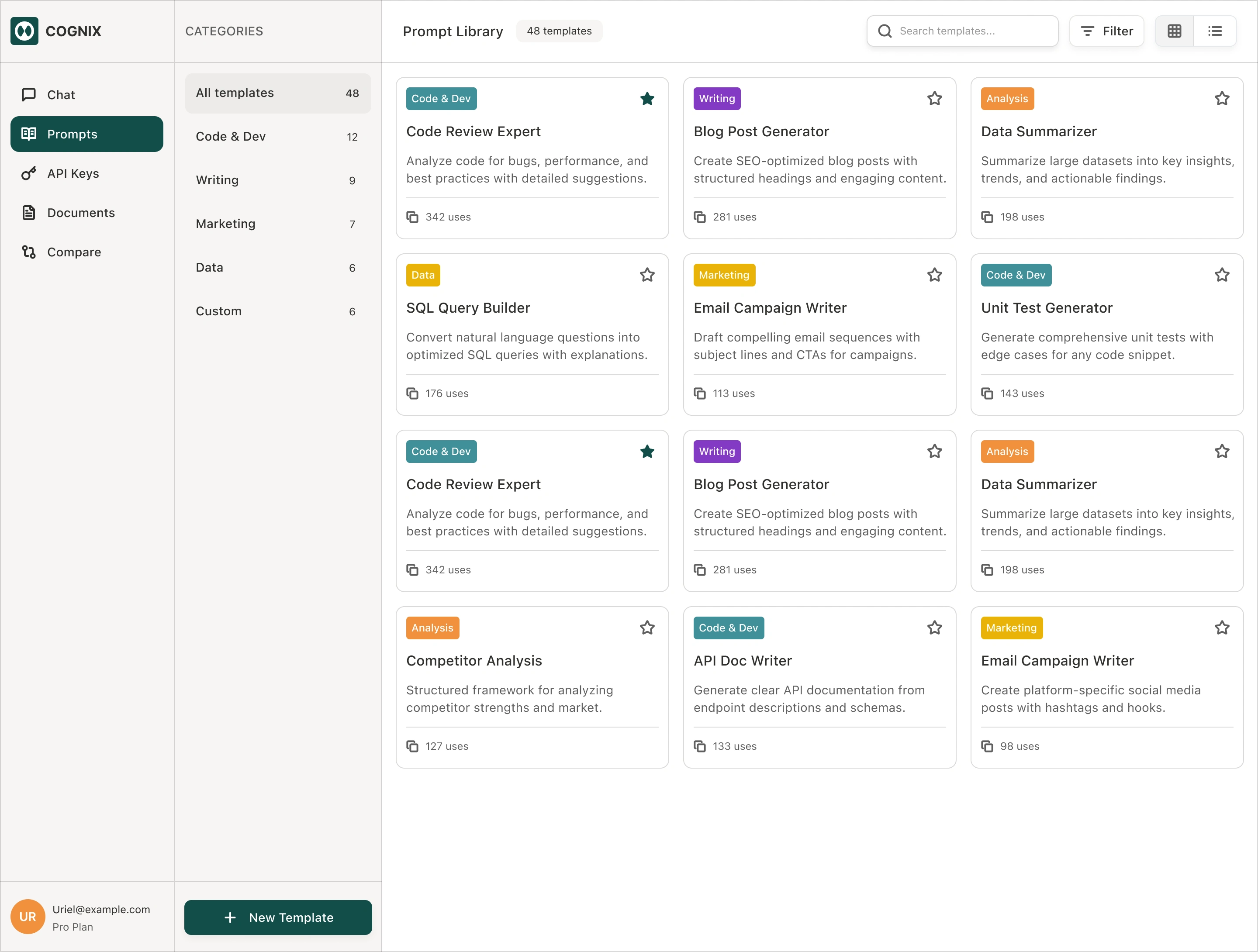Click the Cognix logo icon

24,31
